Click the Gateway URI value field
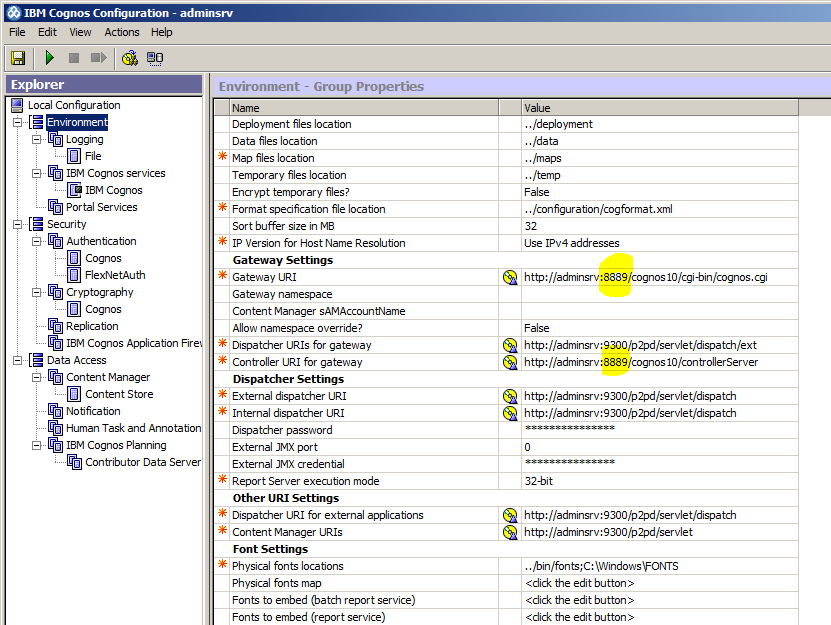 tap(660, 277)
